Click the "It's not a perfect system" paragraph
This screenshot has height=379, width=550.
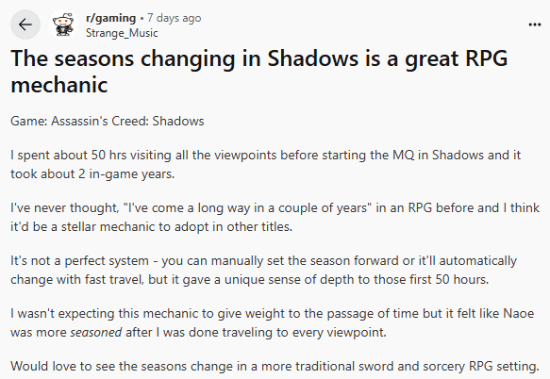pyautogui.click(x=263, y=270)
